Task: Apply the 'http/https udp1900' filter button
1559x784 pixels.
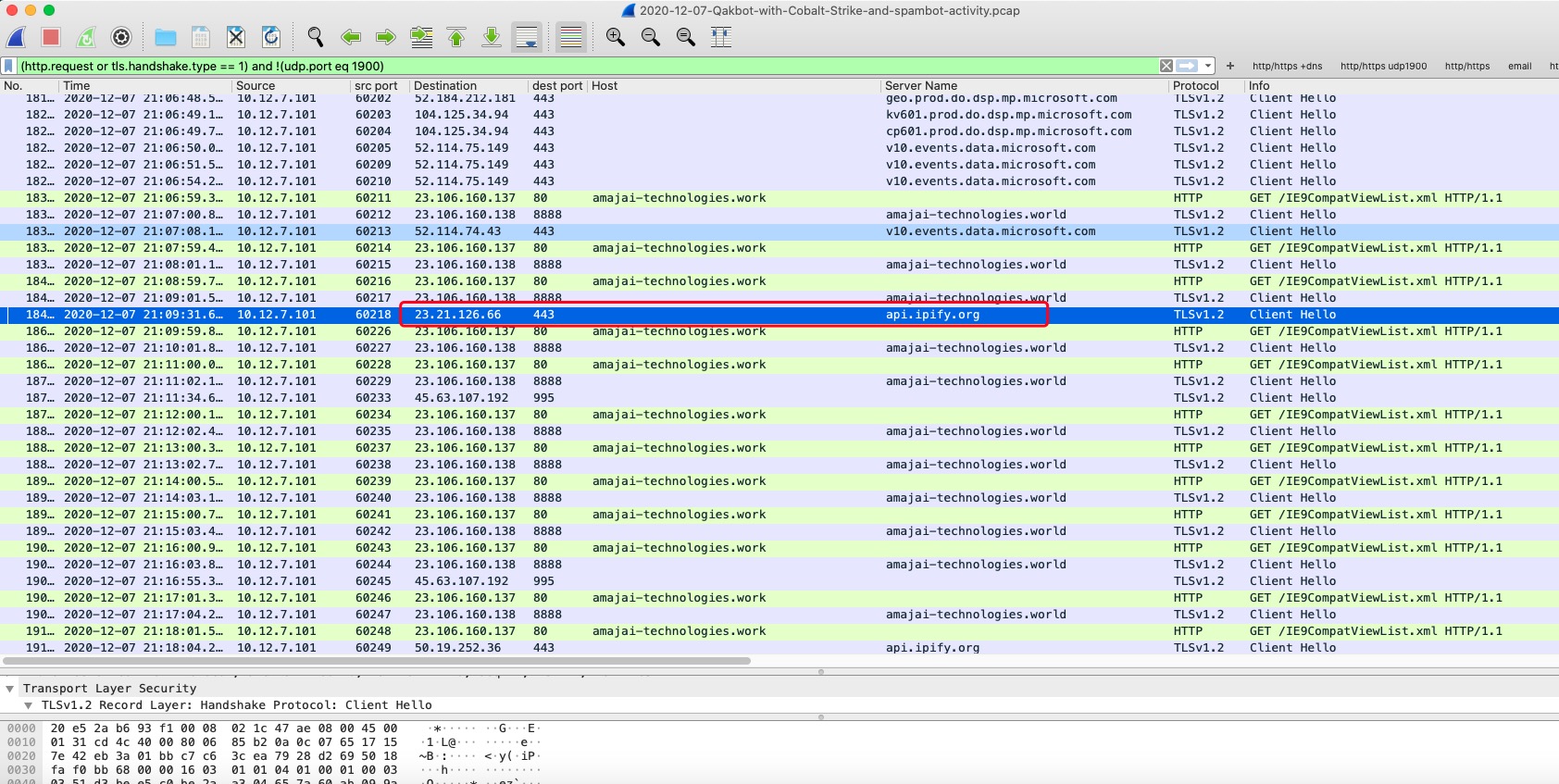Action: (1383, 66)
